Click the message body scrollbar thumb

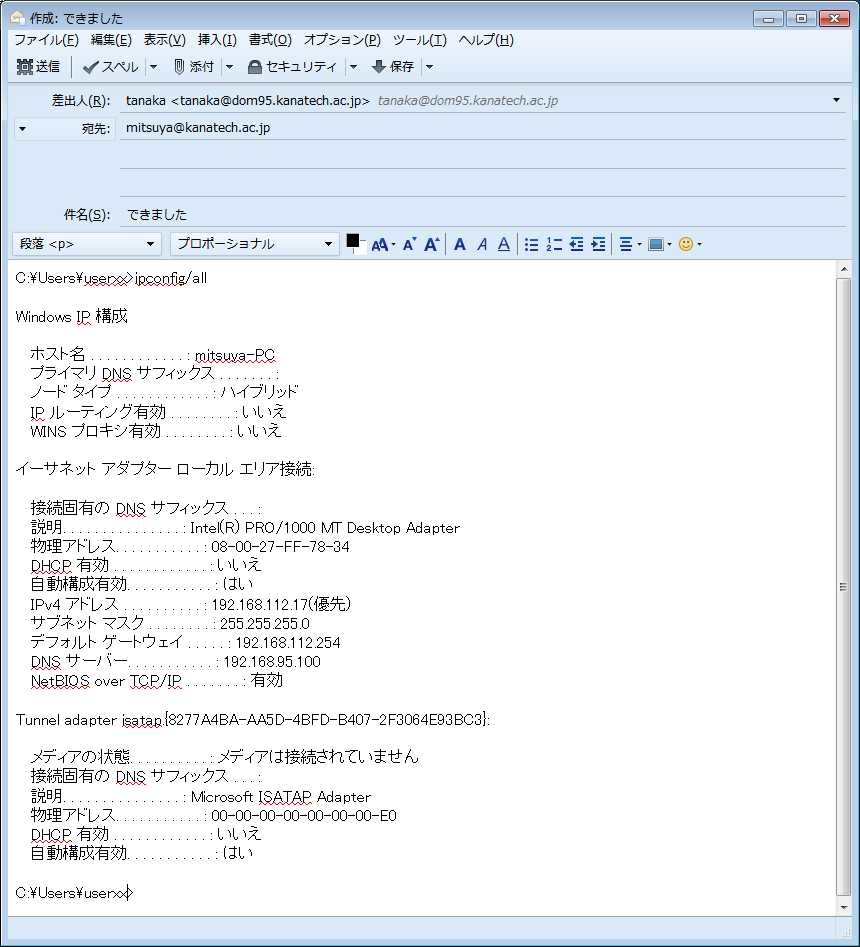coord(843,587)
